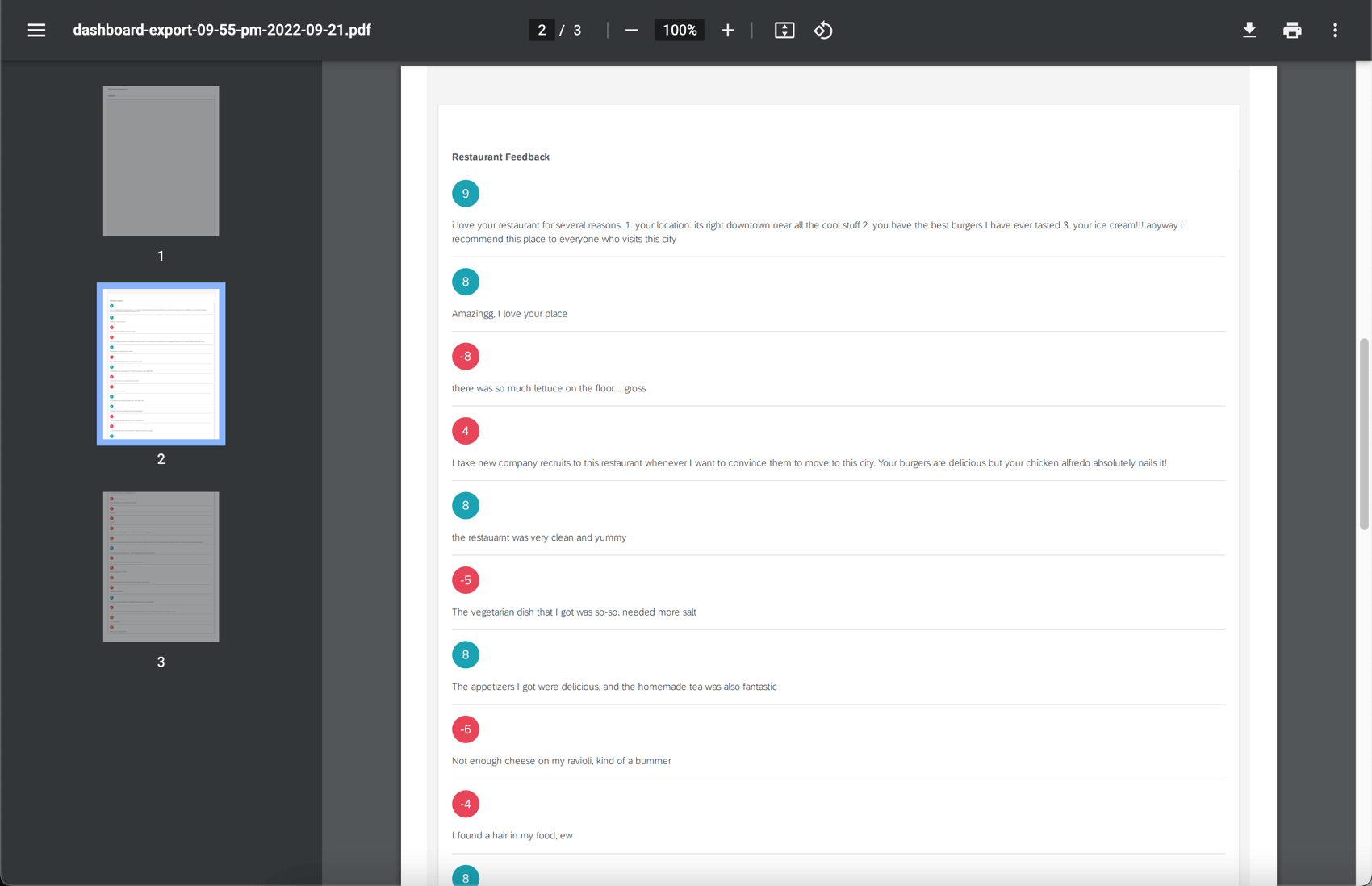Click the teal badge with score 9
The width and height of the screenshot is (1372, 886).
click(466, 193)
